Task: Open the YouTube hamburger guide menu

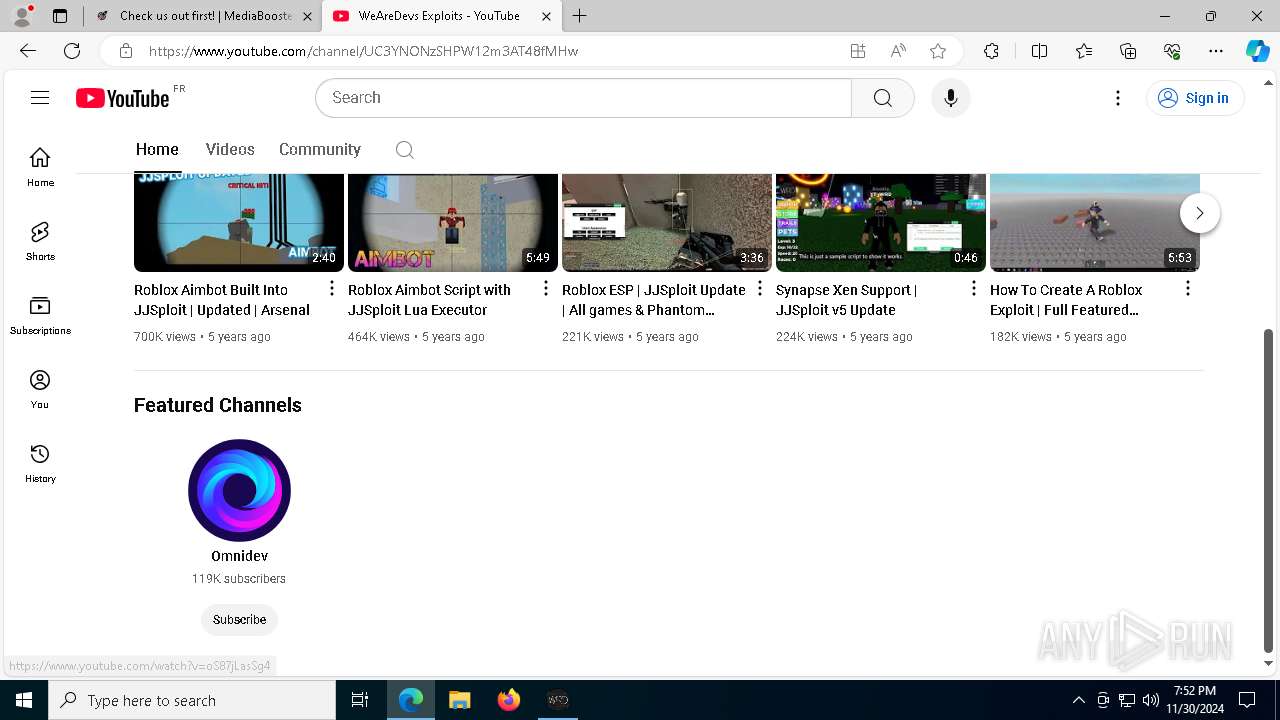Action: coord(40,97)
